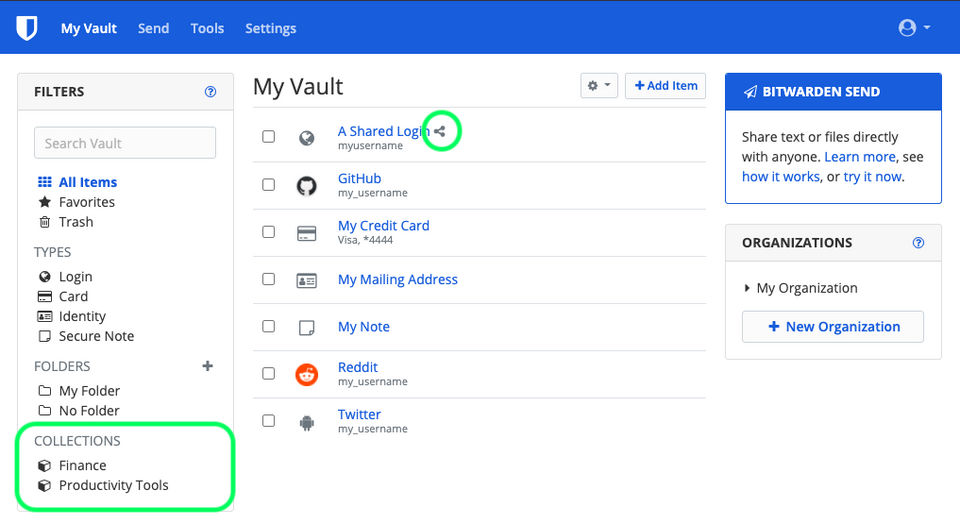Check the My Mailing Address checkbox
Screen dimensions: 960x525
click(268, 279)
